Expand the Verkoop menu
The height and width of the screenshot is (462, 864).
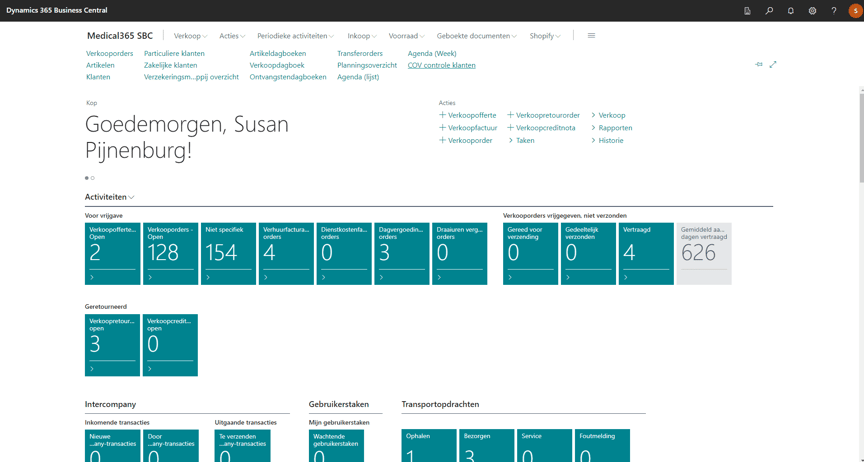pyautogui.click(x=191, y=36)
